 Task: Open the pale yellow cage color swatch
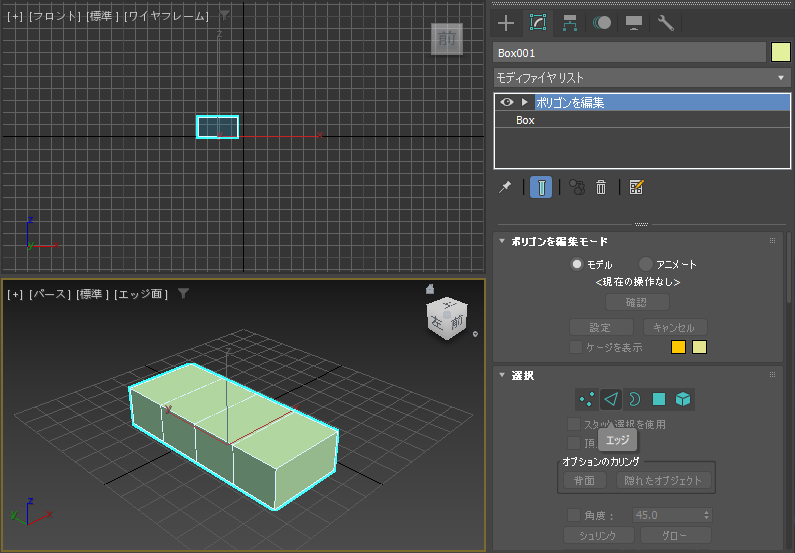point(699,347)
